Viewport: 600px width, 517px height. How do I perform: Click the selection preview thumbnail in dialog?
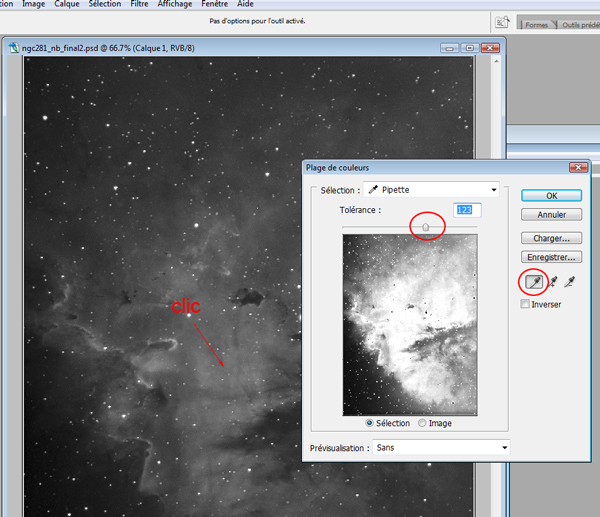(x=410, y=325)
